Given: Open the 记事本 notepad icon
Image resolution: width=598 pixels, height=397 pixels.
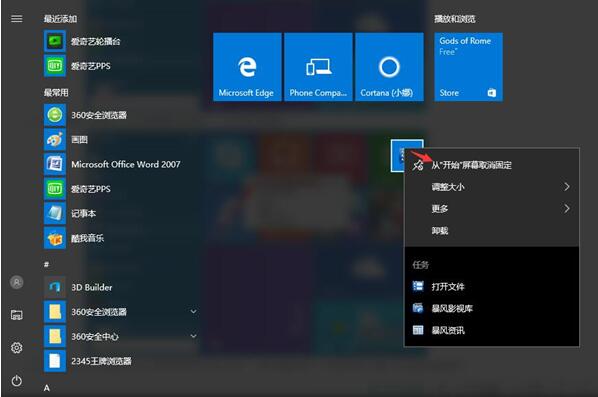Looking at the screenshot, I should point(55,213).
